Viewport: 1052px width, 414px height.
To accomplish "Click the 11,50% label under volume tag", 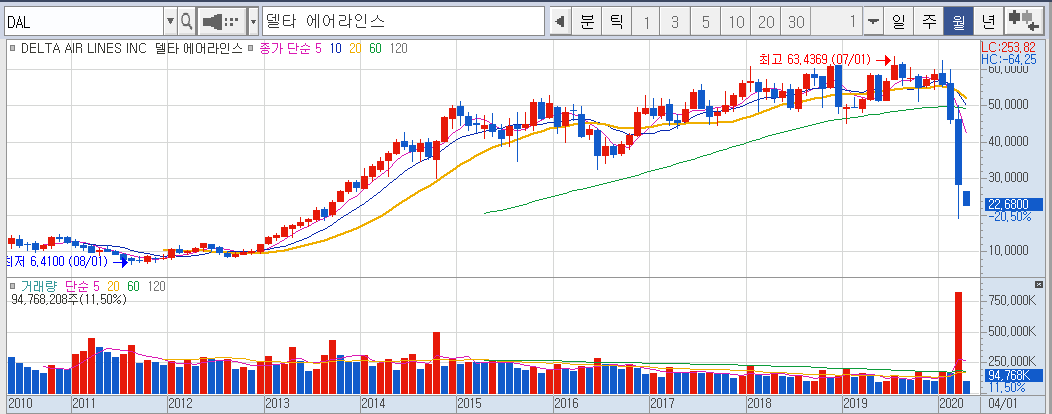I will coord(1007,388).
